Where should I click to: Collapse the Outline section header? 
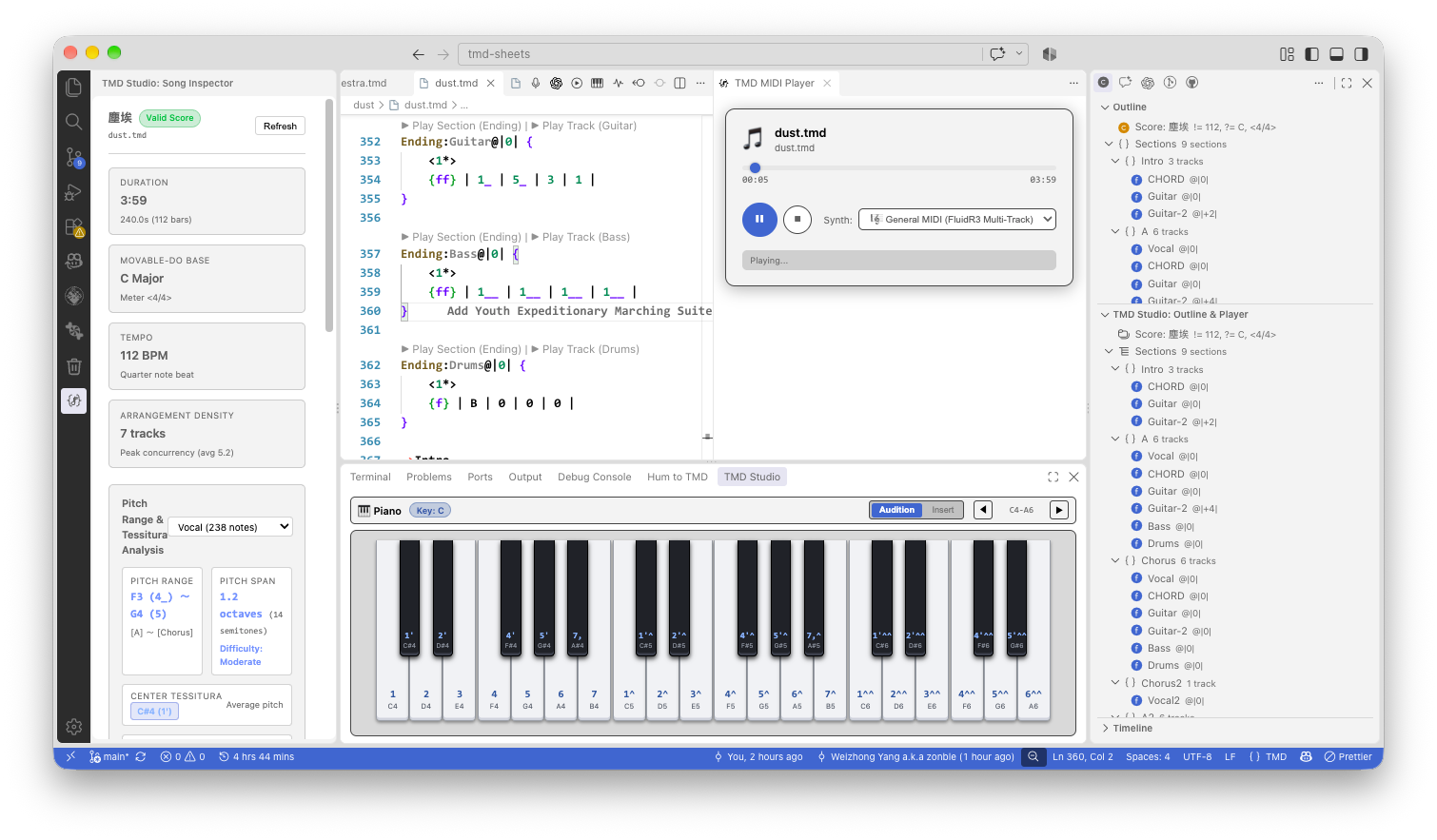[1130, 107]
